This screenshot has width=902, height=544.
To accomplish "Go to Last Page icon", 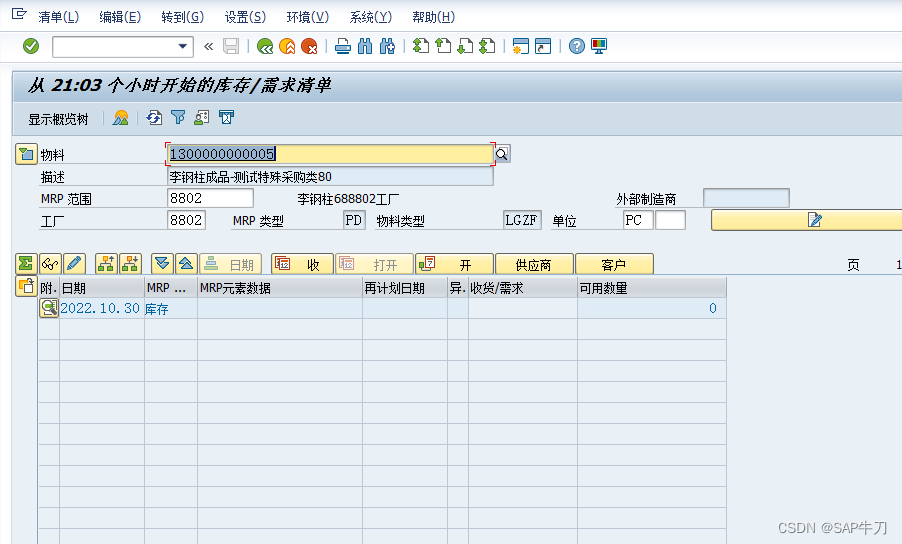I will [487, 46].
